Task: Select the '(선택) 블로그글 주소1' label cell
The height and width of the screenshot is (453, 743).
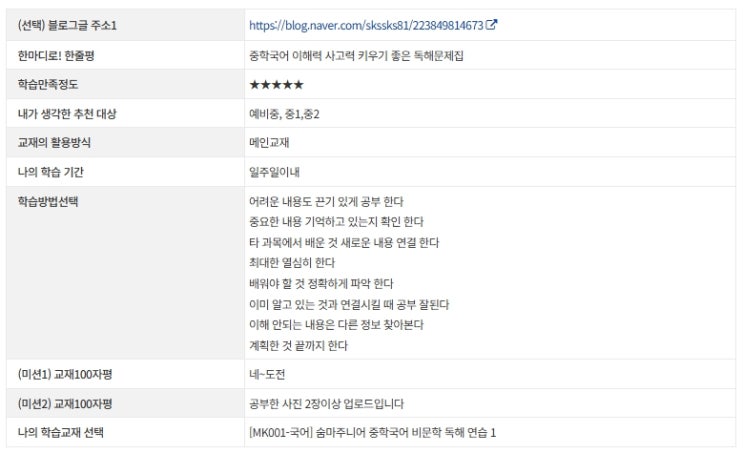Action: pos(126,25)
